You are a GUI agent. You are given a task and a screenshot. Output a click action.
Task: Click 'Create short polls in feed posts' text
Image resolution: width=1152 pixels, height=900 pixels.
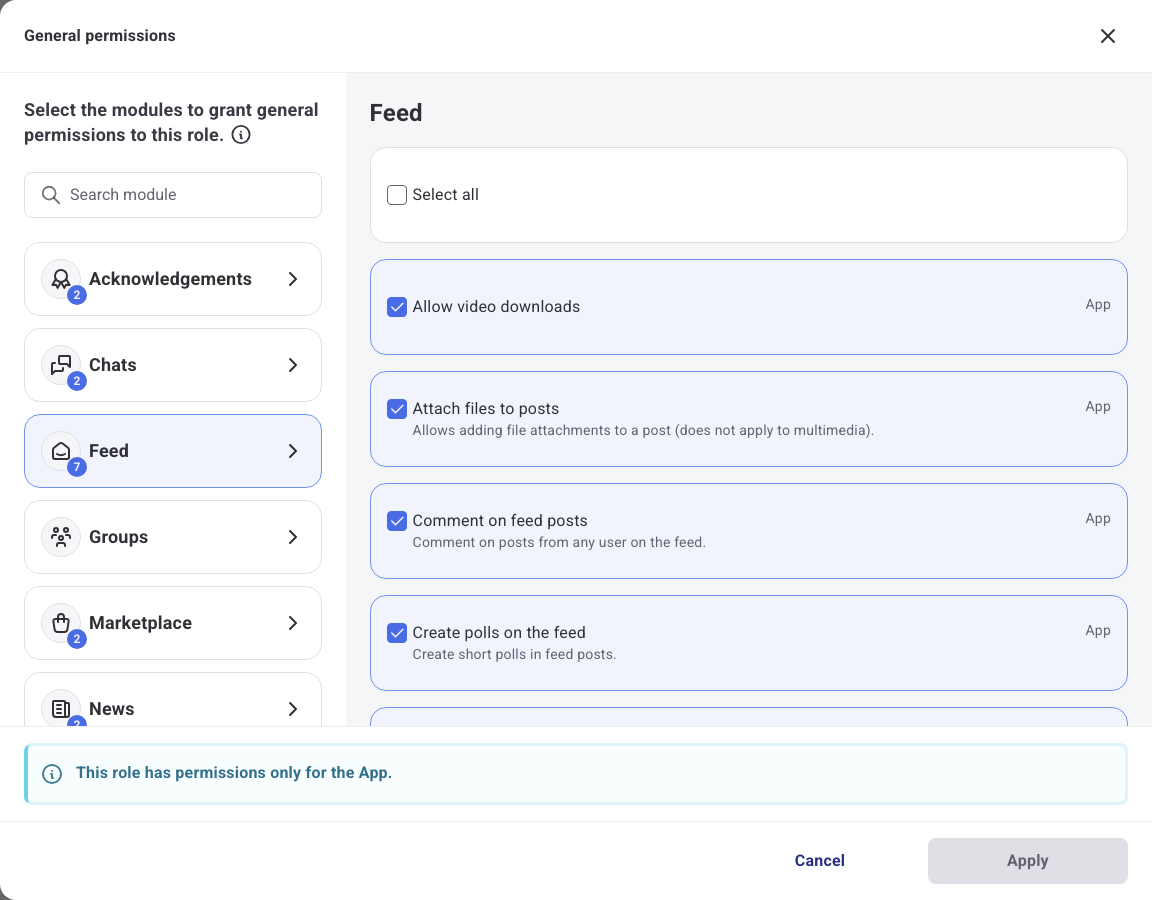(x=514, y=655)
